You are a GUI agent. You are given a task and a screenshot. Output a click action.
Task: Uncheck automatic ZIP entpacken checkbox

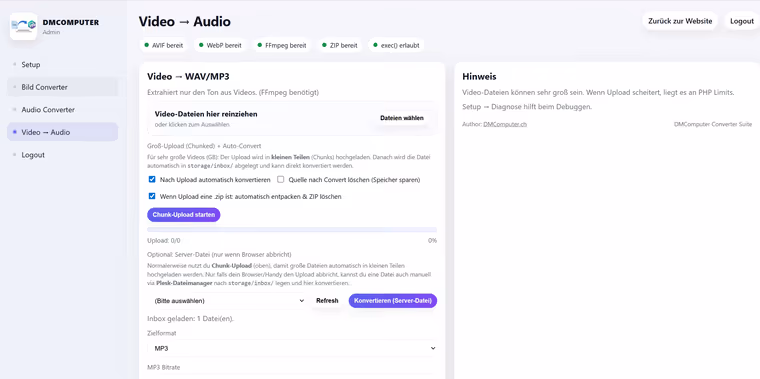tap(152, 196)
